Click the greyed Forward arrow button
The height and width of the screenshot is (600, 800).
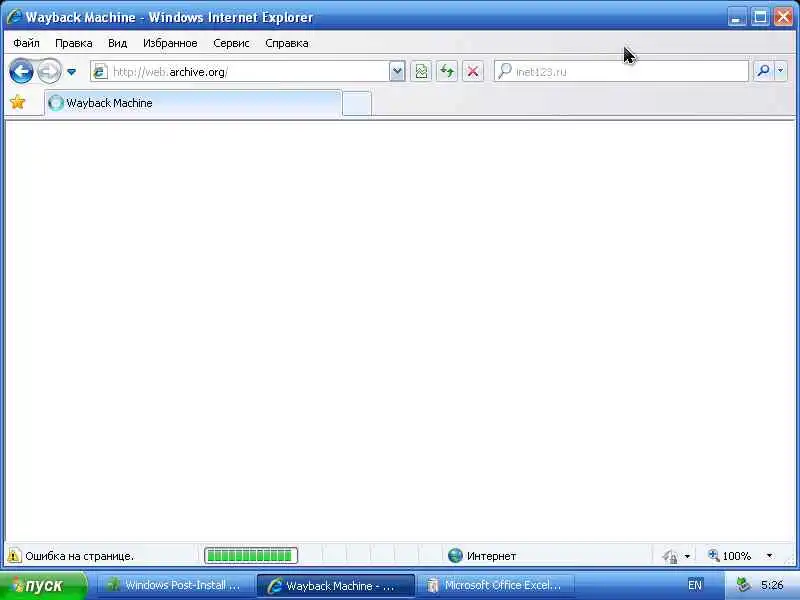tap(49, 71)
